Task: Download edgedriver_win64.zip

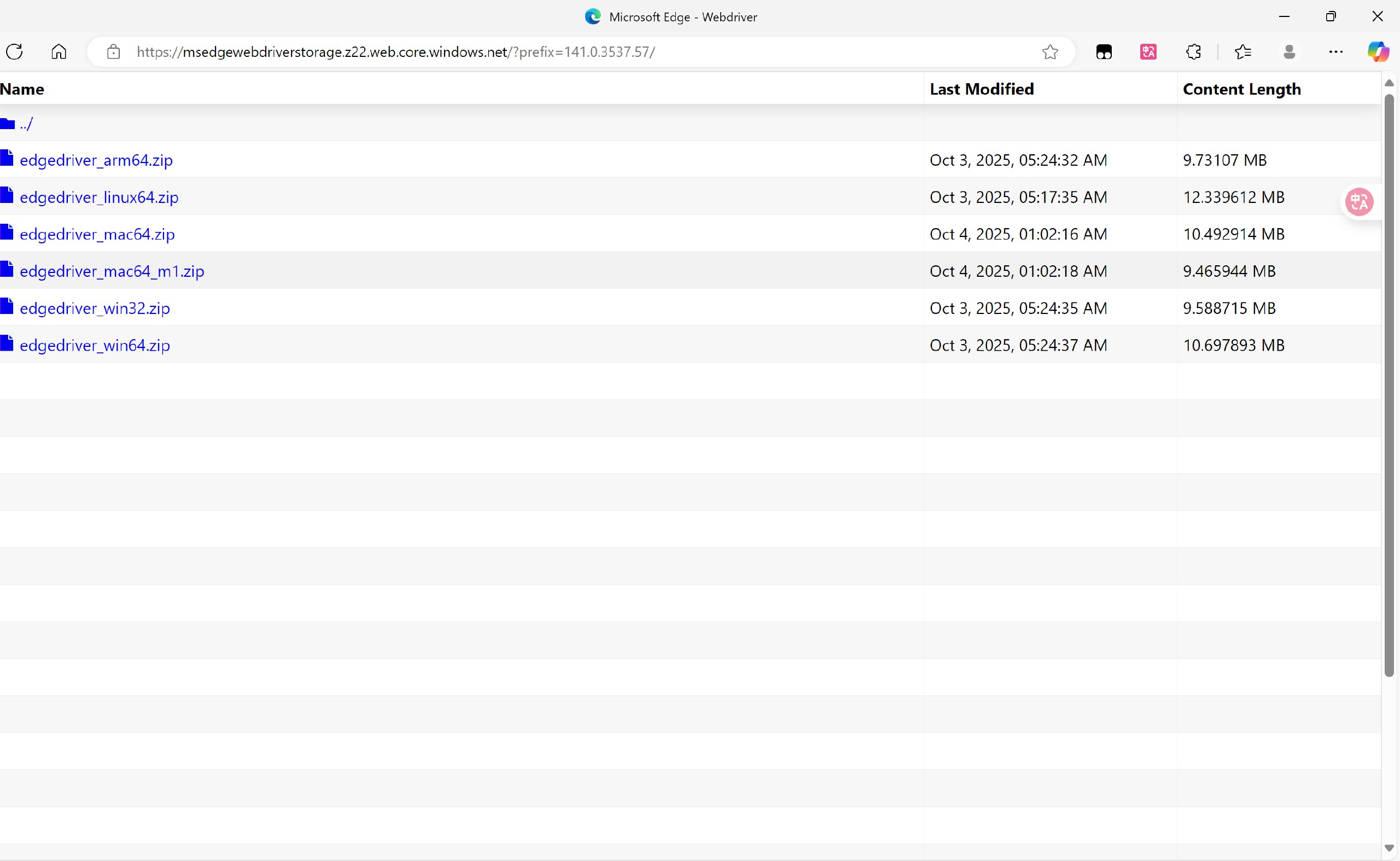Action: tap(95, 345)
